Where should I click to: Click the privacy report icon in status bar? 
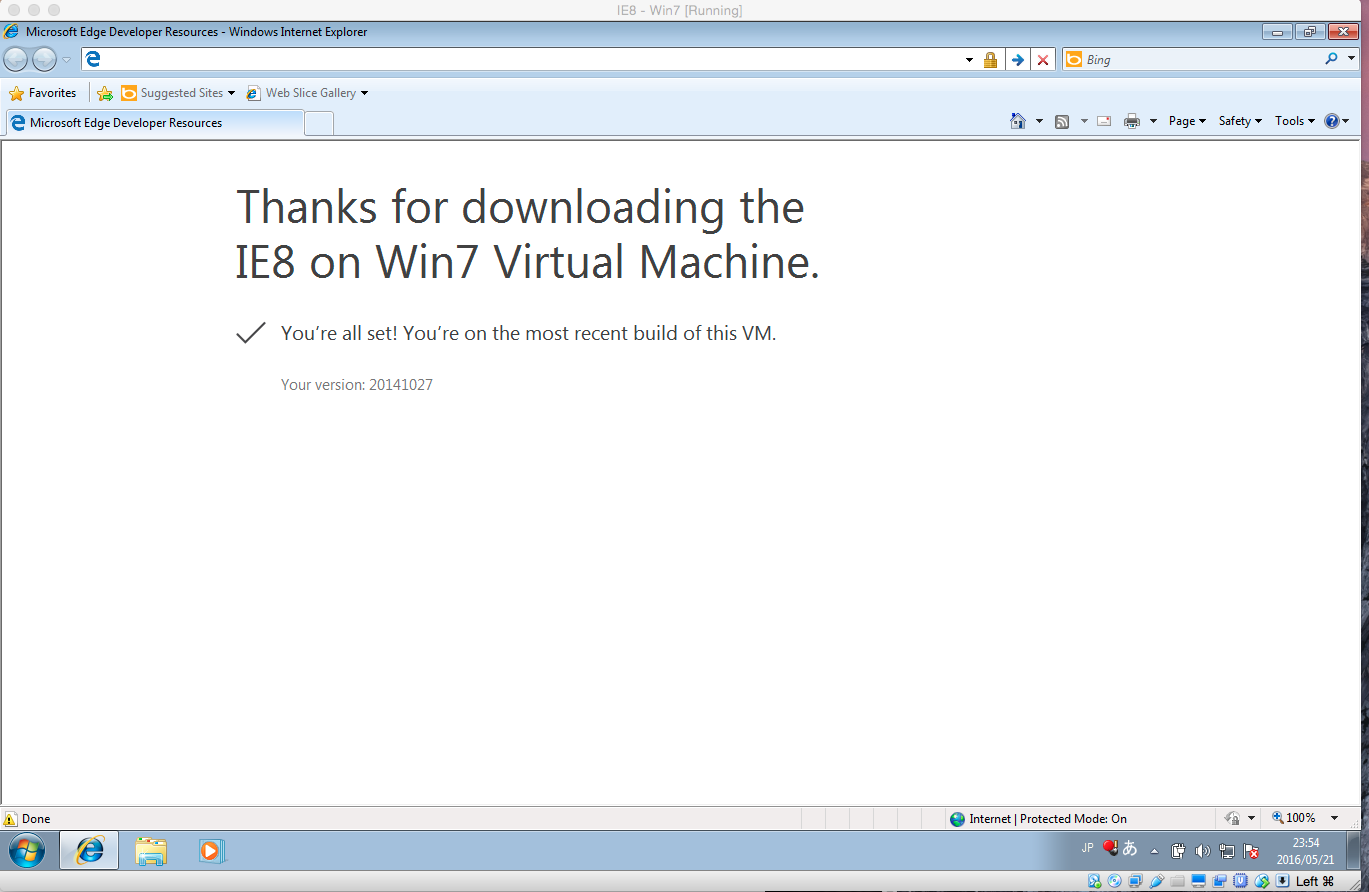[1233, 818]
